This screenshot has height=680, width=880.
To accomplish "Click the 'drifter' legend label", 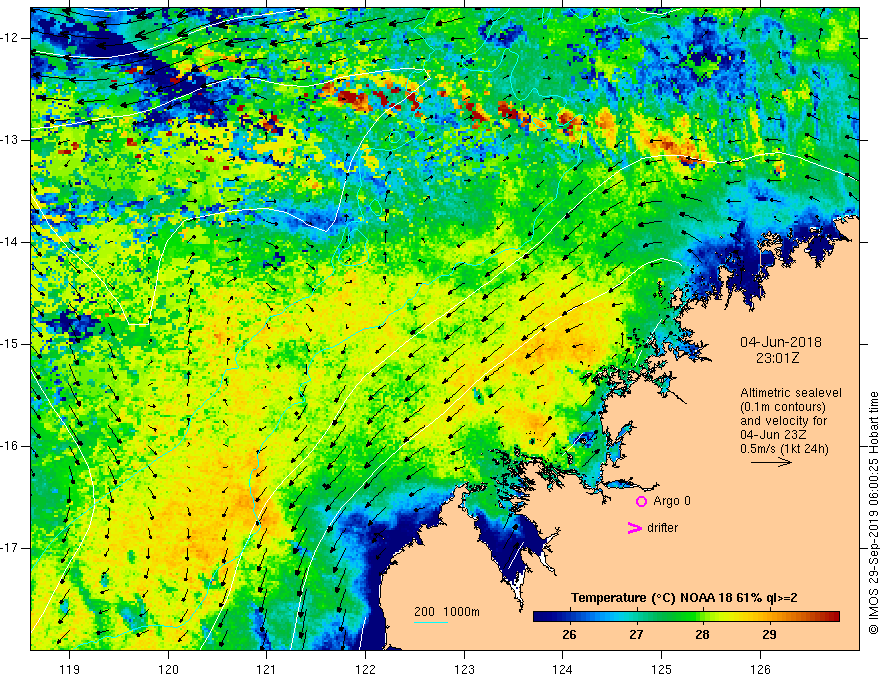I will (x=662, y=528).
